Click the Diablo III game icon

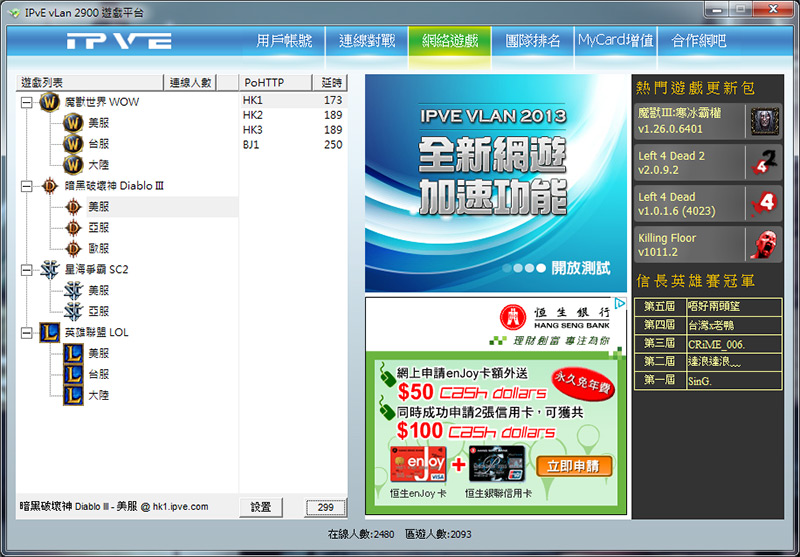49,186
